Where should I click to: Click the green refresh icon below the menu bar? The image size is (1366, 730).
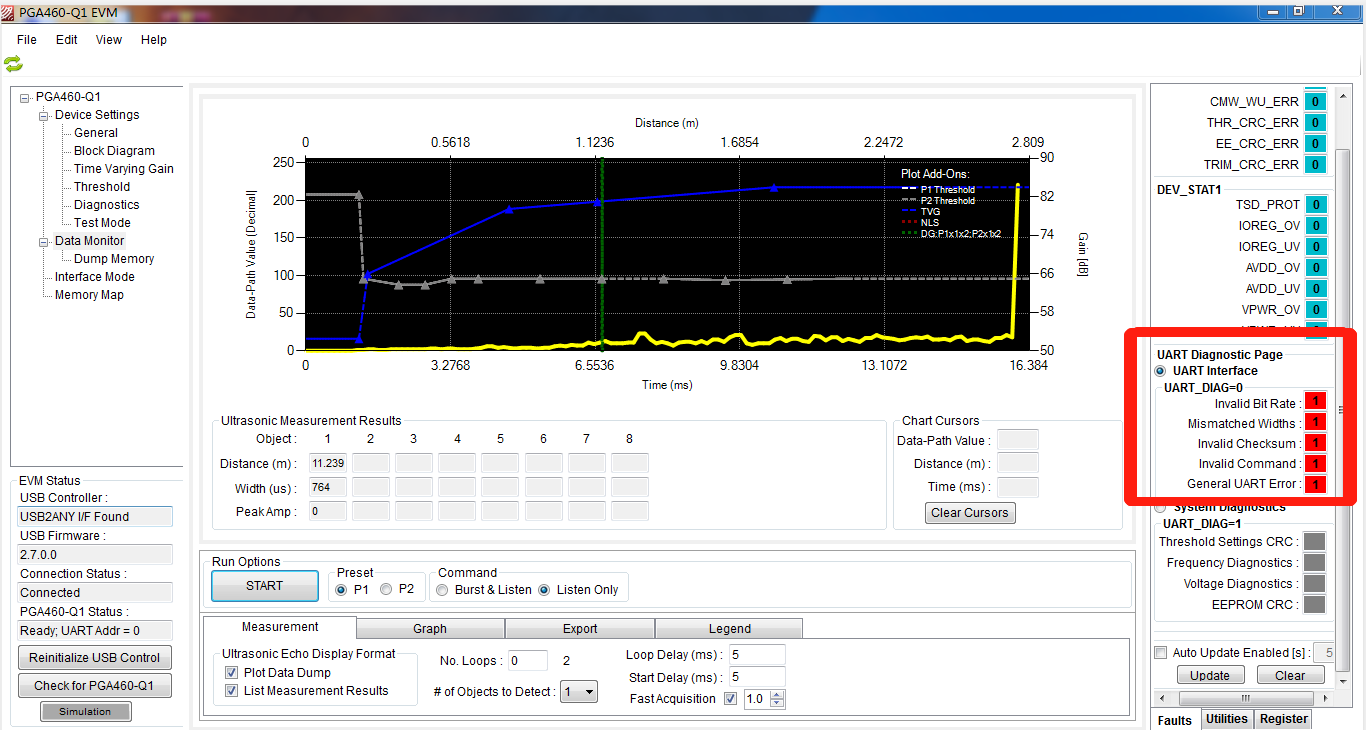point(14,63)
